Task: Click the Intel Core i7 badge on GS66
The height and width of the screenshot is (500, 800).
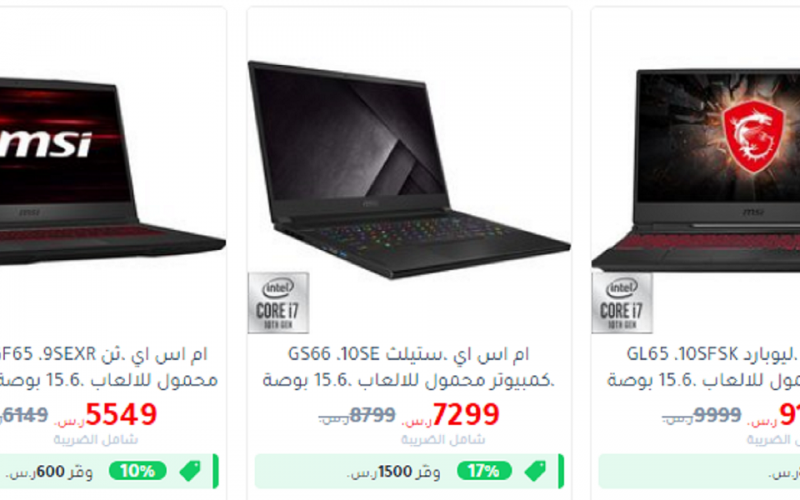Action: (278, 303)
